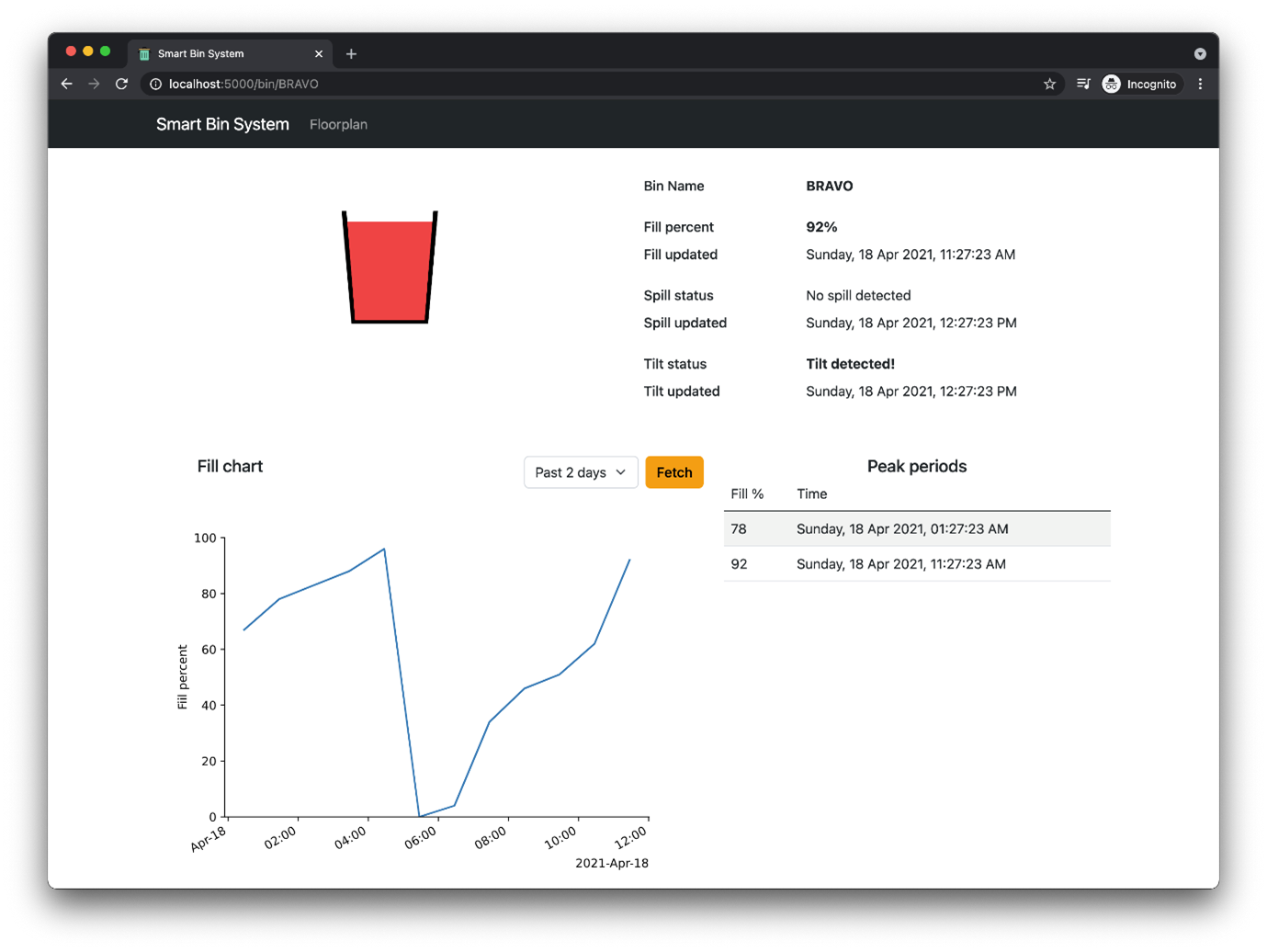Image resolution: width=1267 pixels, height=952 pixels.
Task: Click the browser back arrow
Action: click(67, 84)
